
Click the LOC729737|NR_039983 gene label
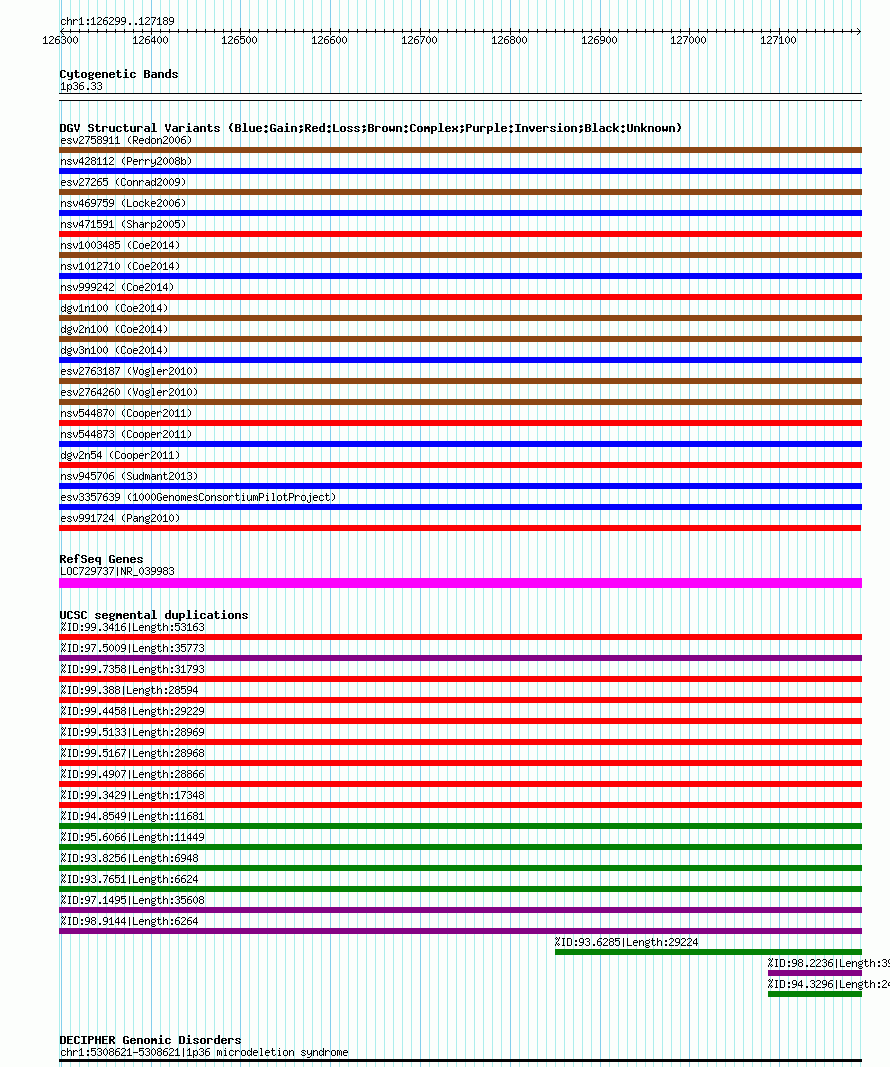(117, 572)
